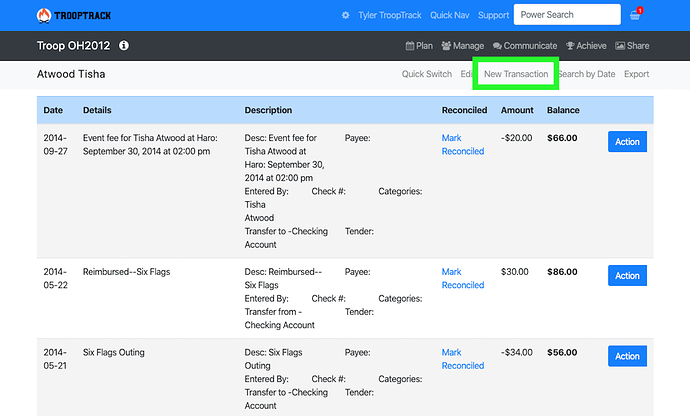Screen dimensions: 690x416
Task: Open the Manage menu
Action: pos(462,46)
